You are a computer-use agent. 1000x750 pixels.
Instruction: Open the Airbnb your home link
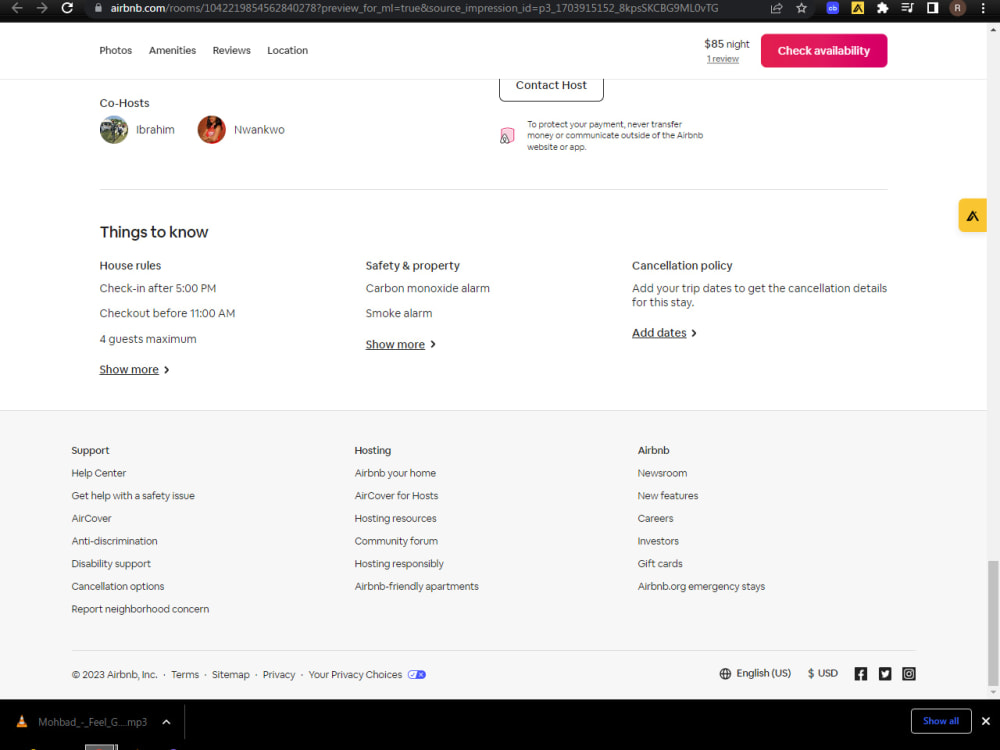(395, 473)
